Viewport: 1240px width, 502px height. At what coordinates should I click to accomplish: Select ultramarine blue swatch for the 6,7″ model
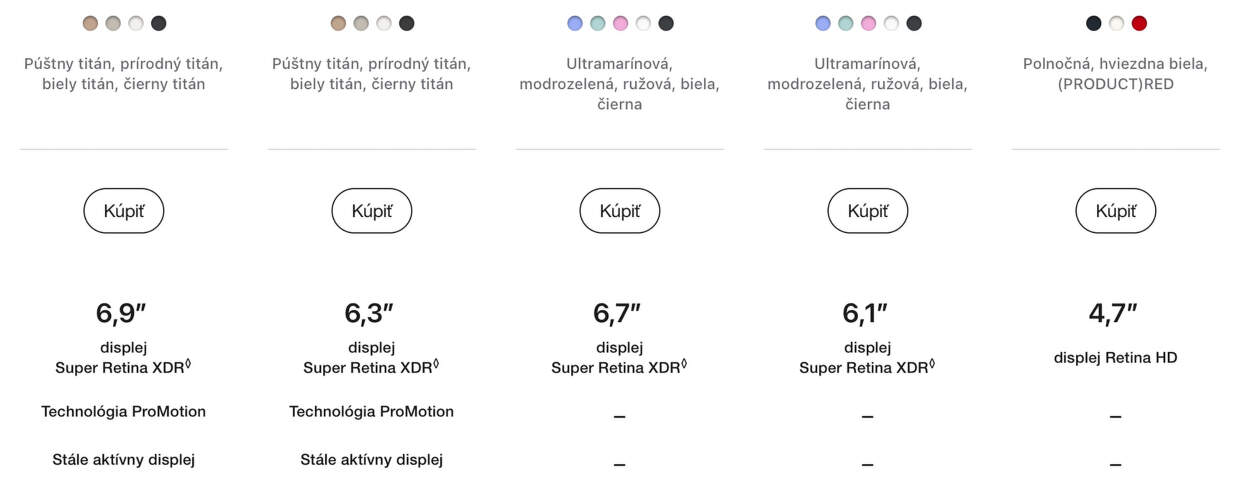pos(574,23)
